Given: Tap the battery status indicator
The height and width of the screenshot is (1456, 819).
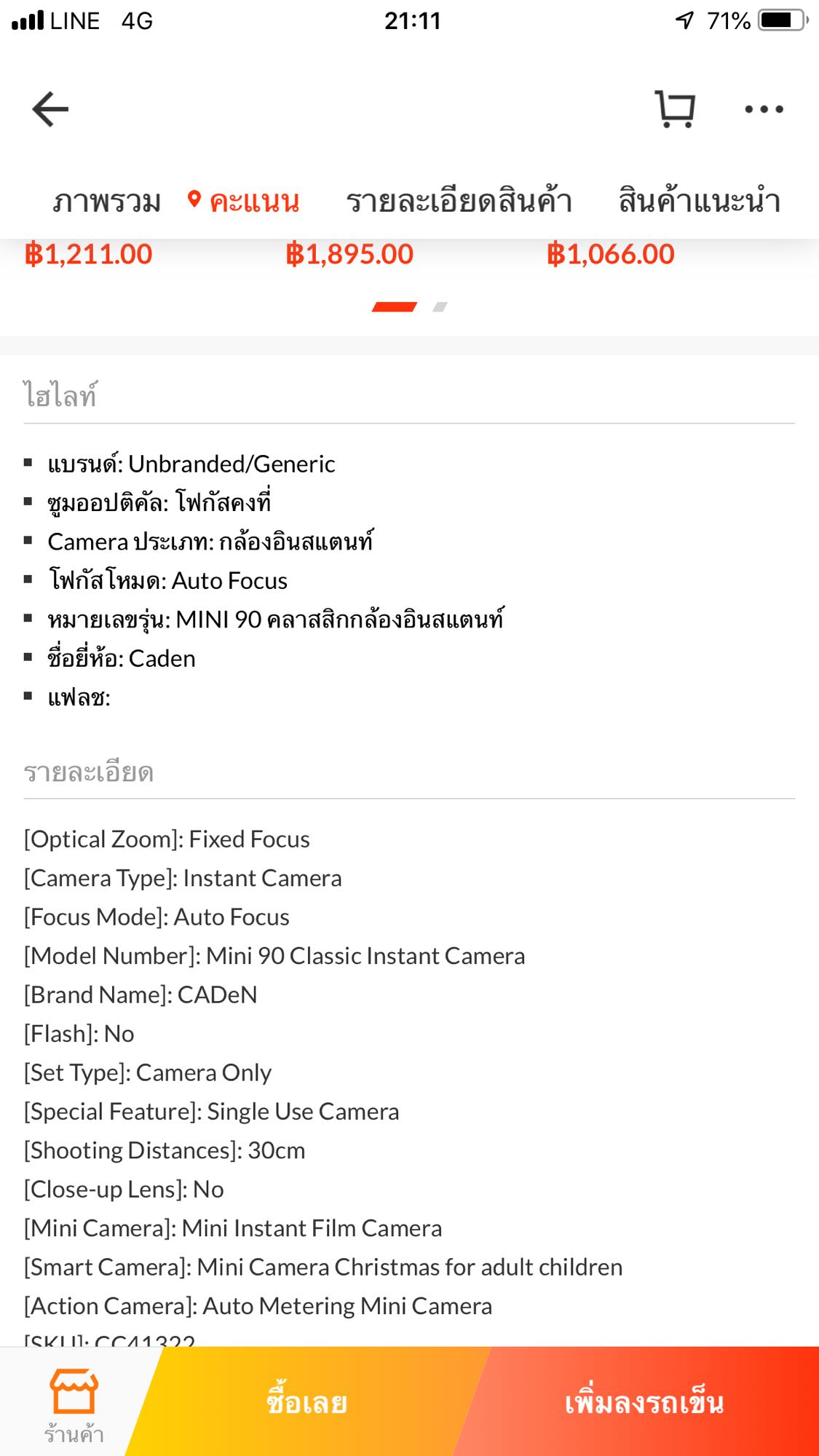Looking at the screenshot, I should point(783,20).
